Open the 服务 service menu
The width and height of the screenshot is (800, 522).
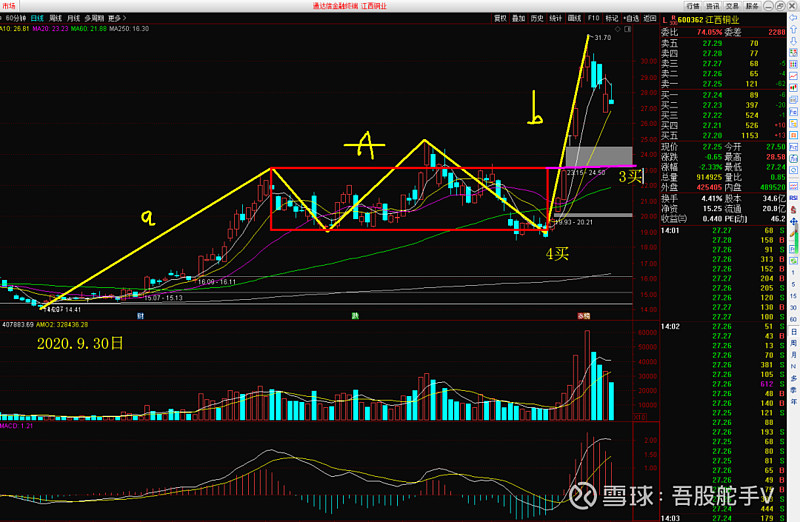[752, 6]
